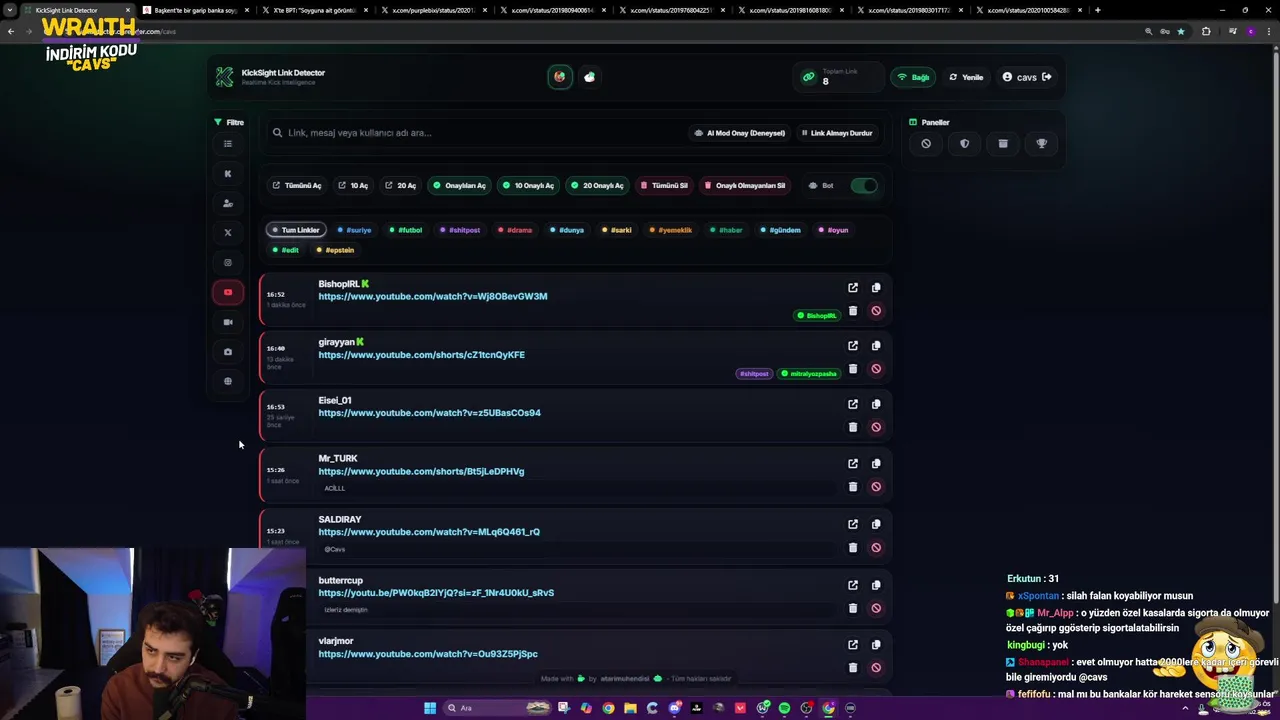Select the list view filter icon

click(228, 144)
